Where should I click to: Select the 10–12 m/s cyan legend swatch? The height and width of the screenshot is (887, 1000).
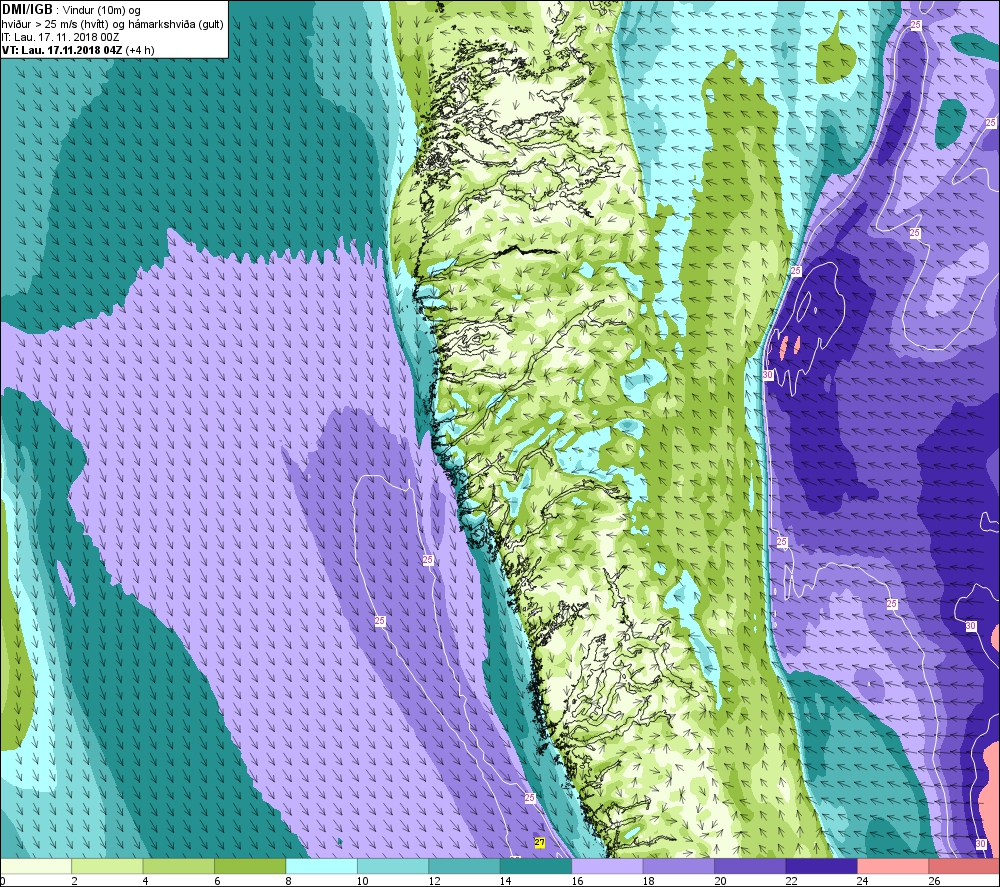coord(393,866)
